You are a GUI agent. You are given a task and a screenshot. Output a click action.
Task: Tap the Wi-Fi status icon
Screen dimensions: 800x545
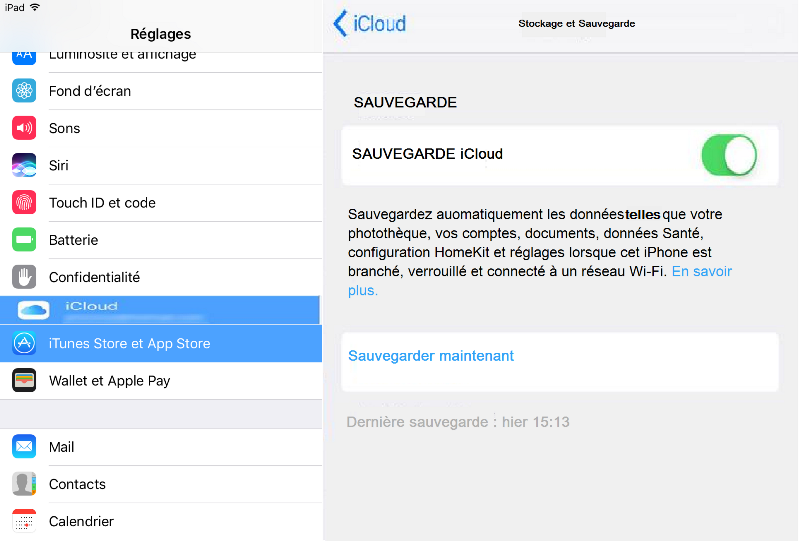point(35,7)
